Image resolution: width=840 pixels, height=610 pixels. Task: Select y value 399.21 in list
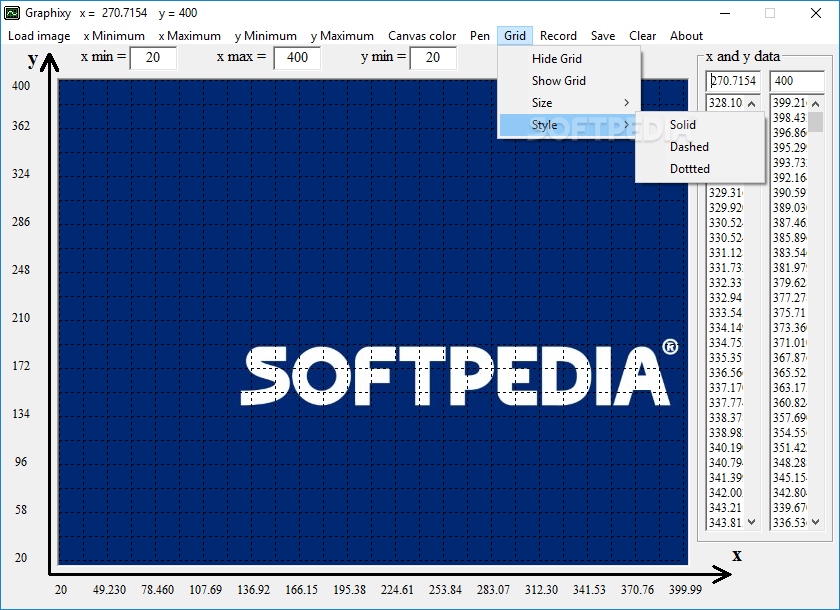tap(790, 103)
